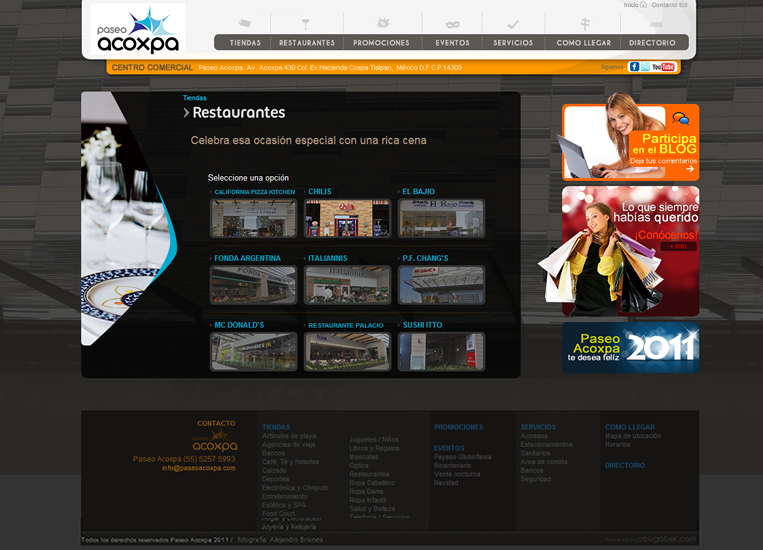Click the California Pizza Kitchen storefront thumbnail
The image size is (763, 550).
(x=254, y=219)
